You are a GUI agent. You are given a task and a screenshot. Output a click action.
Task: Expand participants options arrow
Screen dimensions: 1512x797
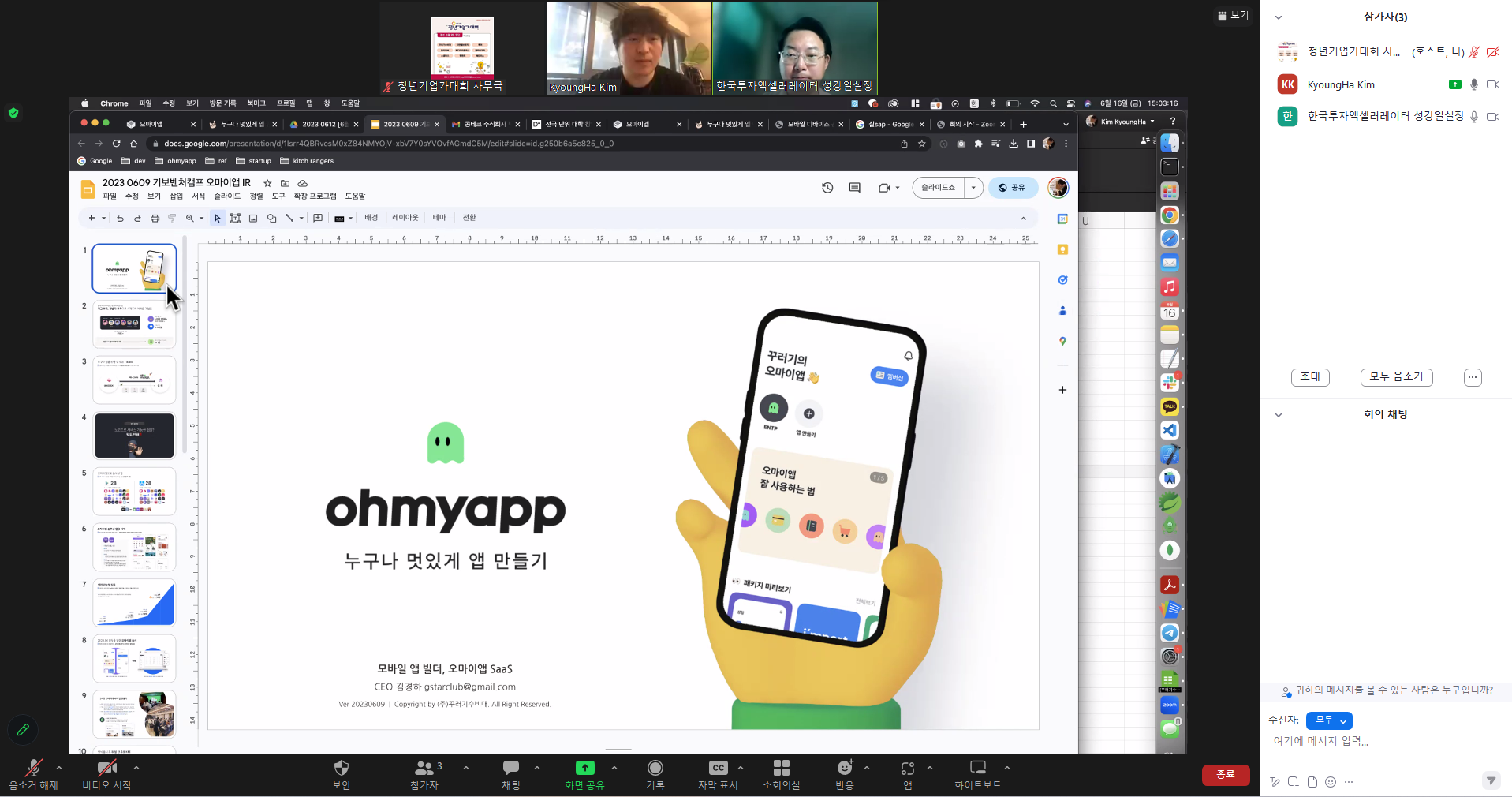coord(466,767)
